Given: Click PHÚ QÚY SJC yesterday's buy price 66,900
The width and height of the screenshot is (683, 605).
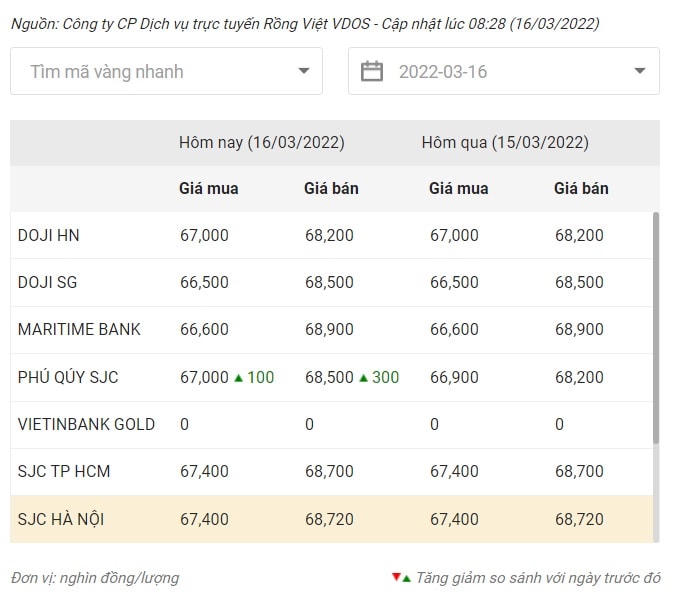Looking at the screenshot, I should [x=454, y=377].
